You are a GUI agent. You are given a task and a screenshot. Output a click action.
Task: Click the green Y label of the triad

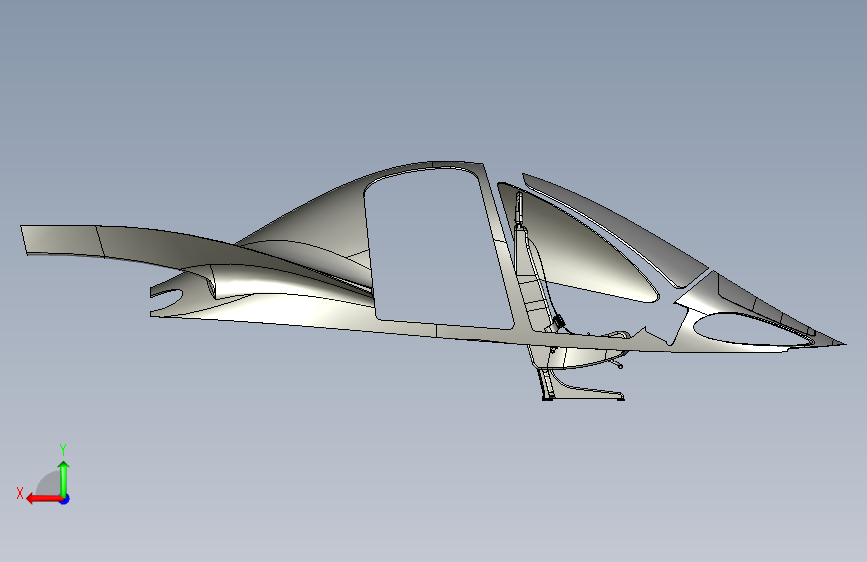(63, 450)
